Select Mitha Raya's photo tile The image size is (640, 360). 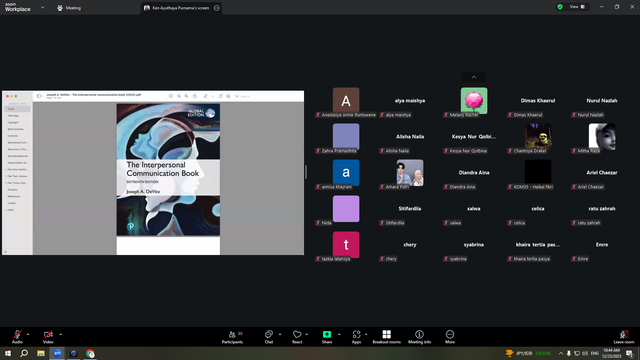coord(602,136)
